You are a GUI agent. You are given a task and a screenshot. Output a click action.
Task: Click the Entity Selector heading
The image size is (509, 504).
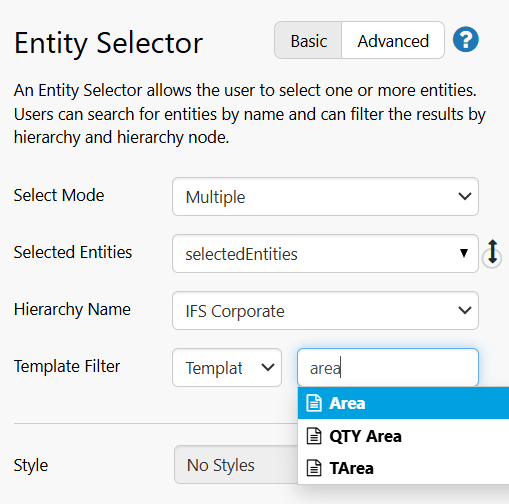click(x=108, y=44)
